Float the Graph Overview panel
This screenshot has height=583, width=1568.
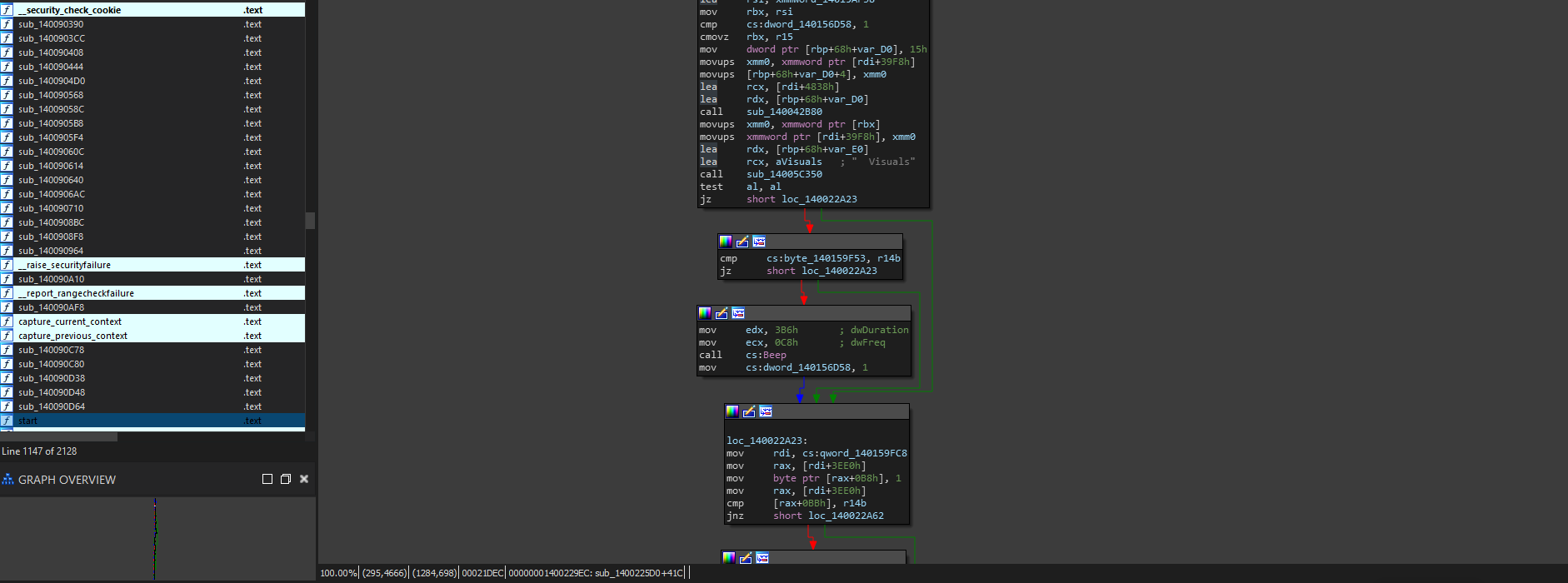tap(286, 479)
